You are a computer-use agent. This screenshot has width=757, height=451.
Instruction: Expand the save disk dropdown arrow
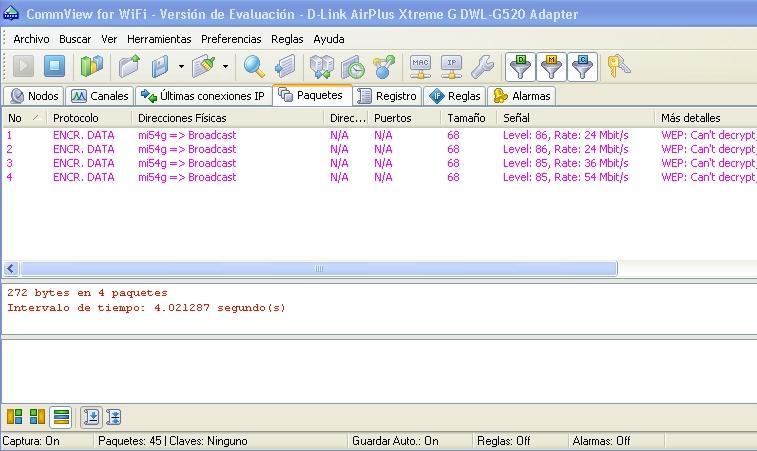[181, 67]
